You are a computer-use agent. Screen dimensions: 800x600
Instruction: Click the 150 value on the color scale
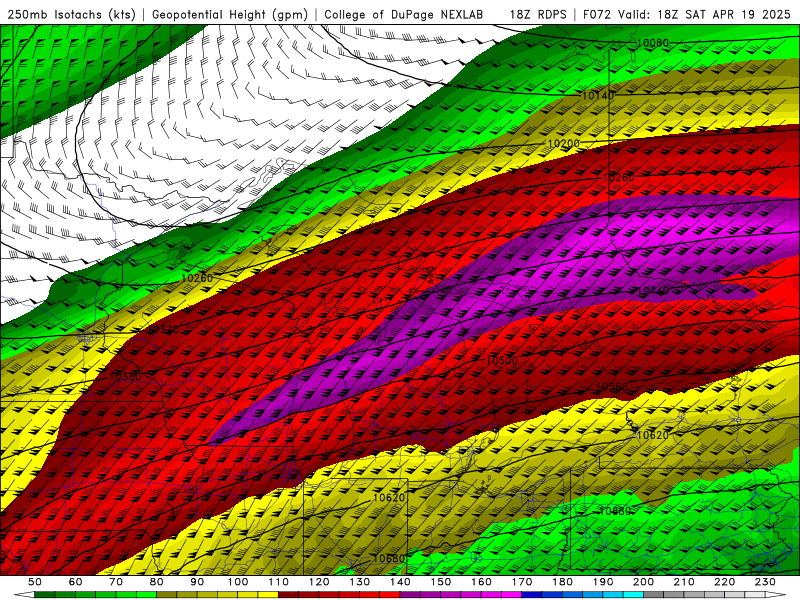(441, 582)
